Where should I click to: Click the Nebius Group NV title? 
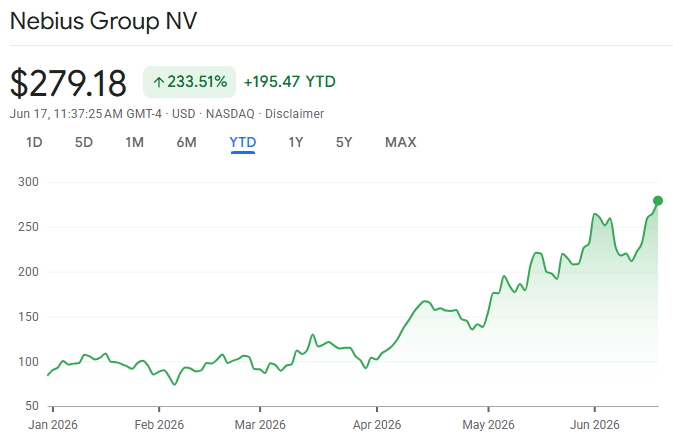pyautogui.click(x=103, y=21)
